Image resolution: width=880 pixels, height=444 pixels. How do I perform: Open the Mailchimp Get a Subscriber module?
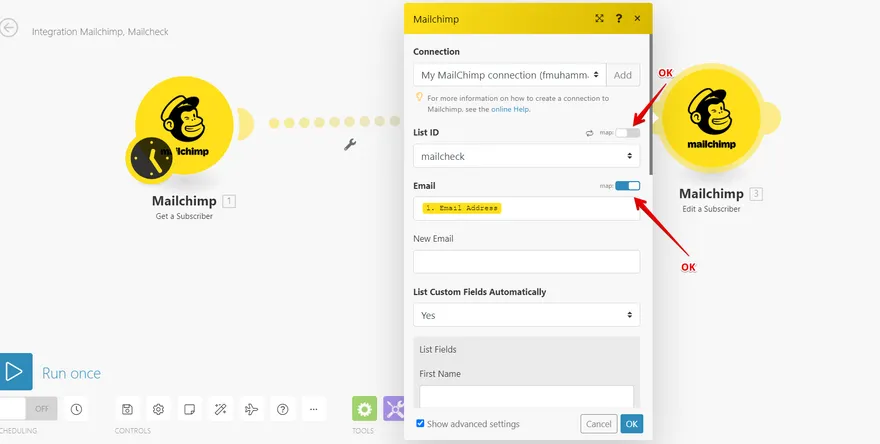click(x=184, y=125)
